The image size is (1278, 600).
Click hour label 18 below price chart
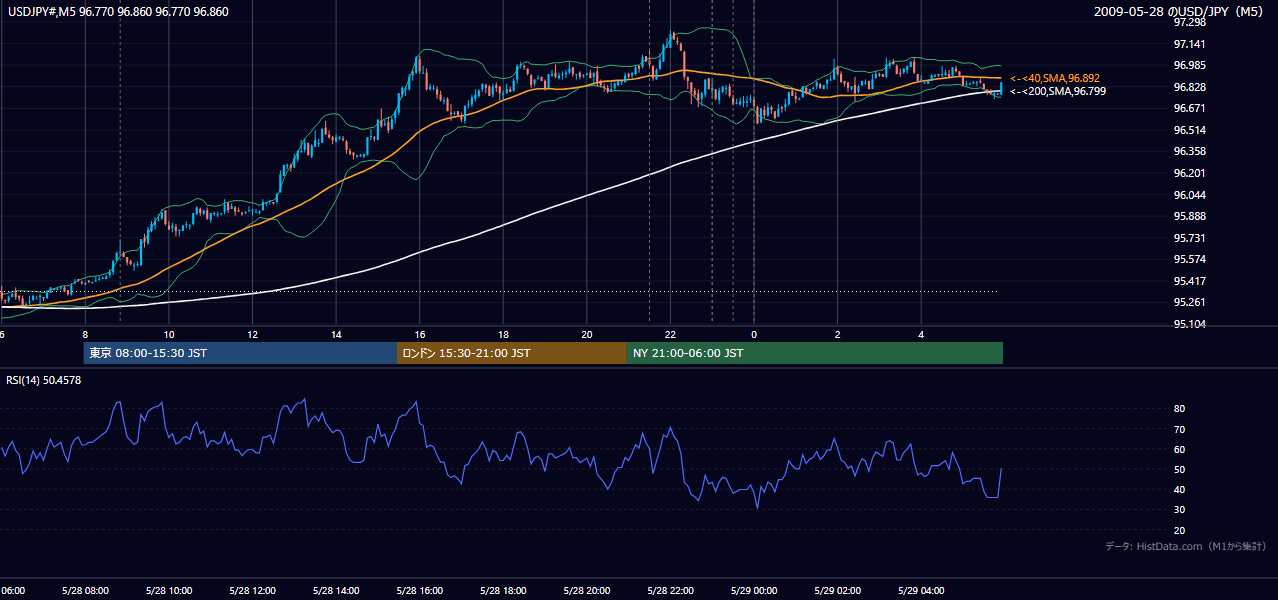click(504, 334)
